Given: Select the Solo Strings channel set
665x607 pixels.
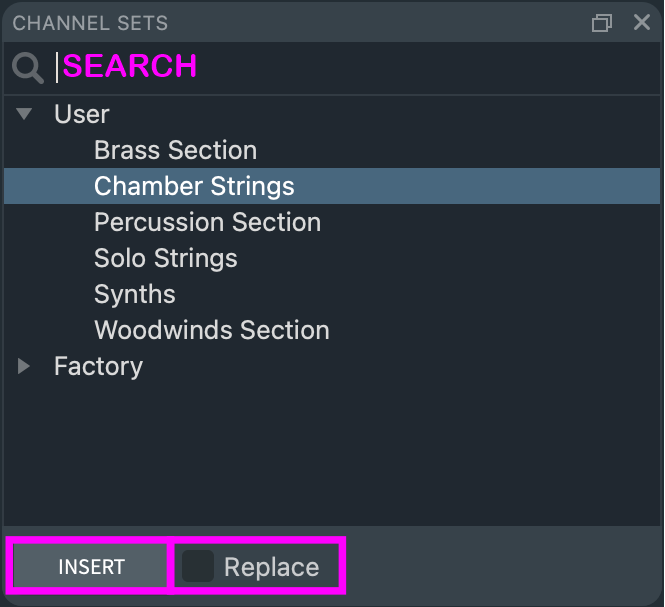Looking at the screenshot, I should point(165,258).
